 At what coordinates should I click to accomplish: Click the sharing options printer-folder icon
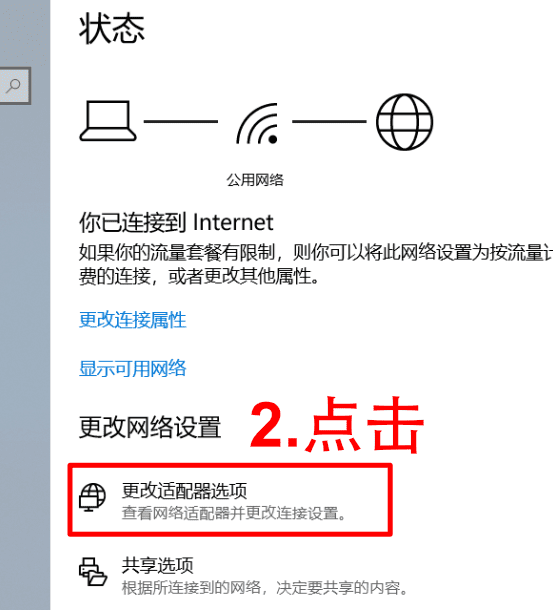pos(93,571)
